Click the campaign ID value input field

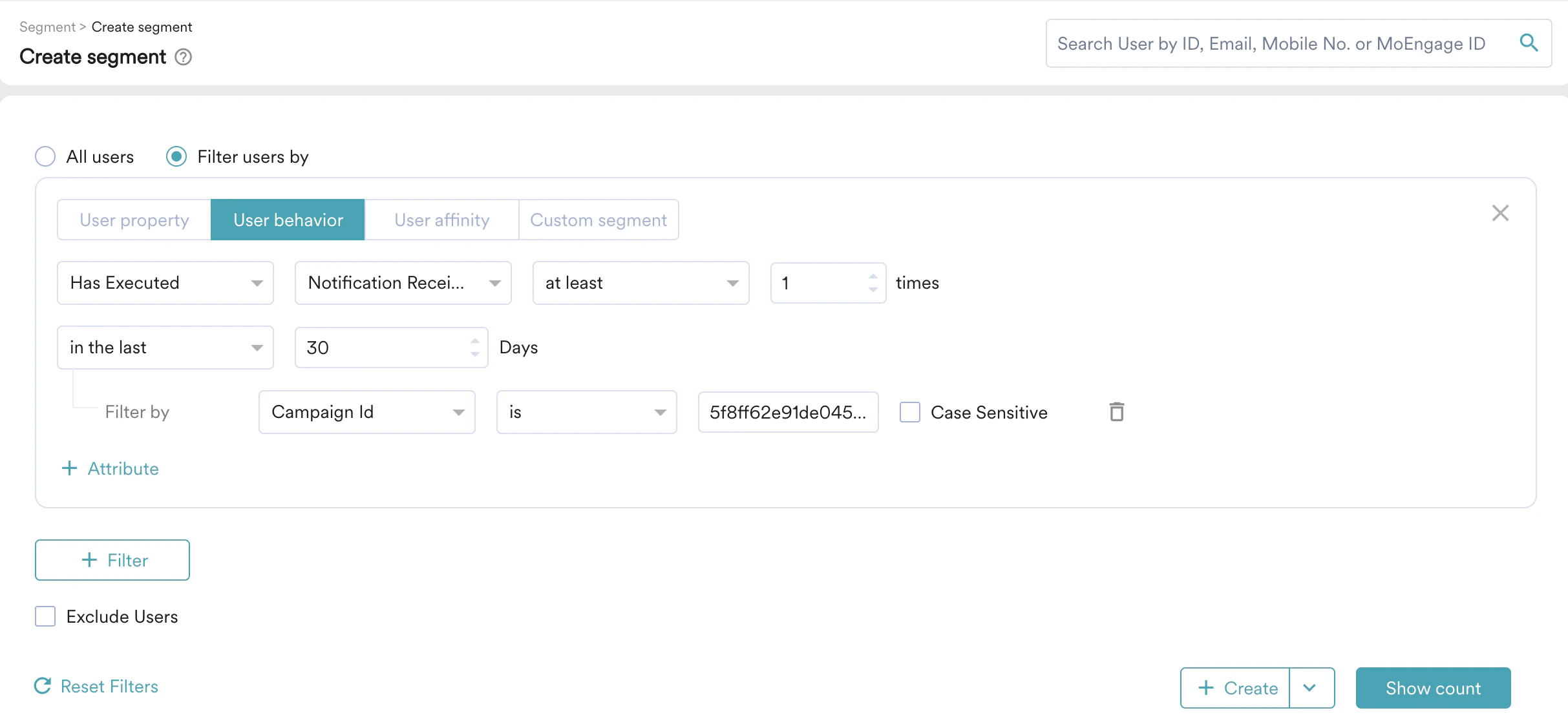pyautogui.click(x=787, y=412)
